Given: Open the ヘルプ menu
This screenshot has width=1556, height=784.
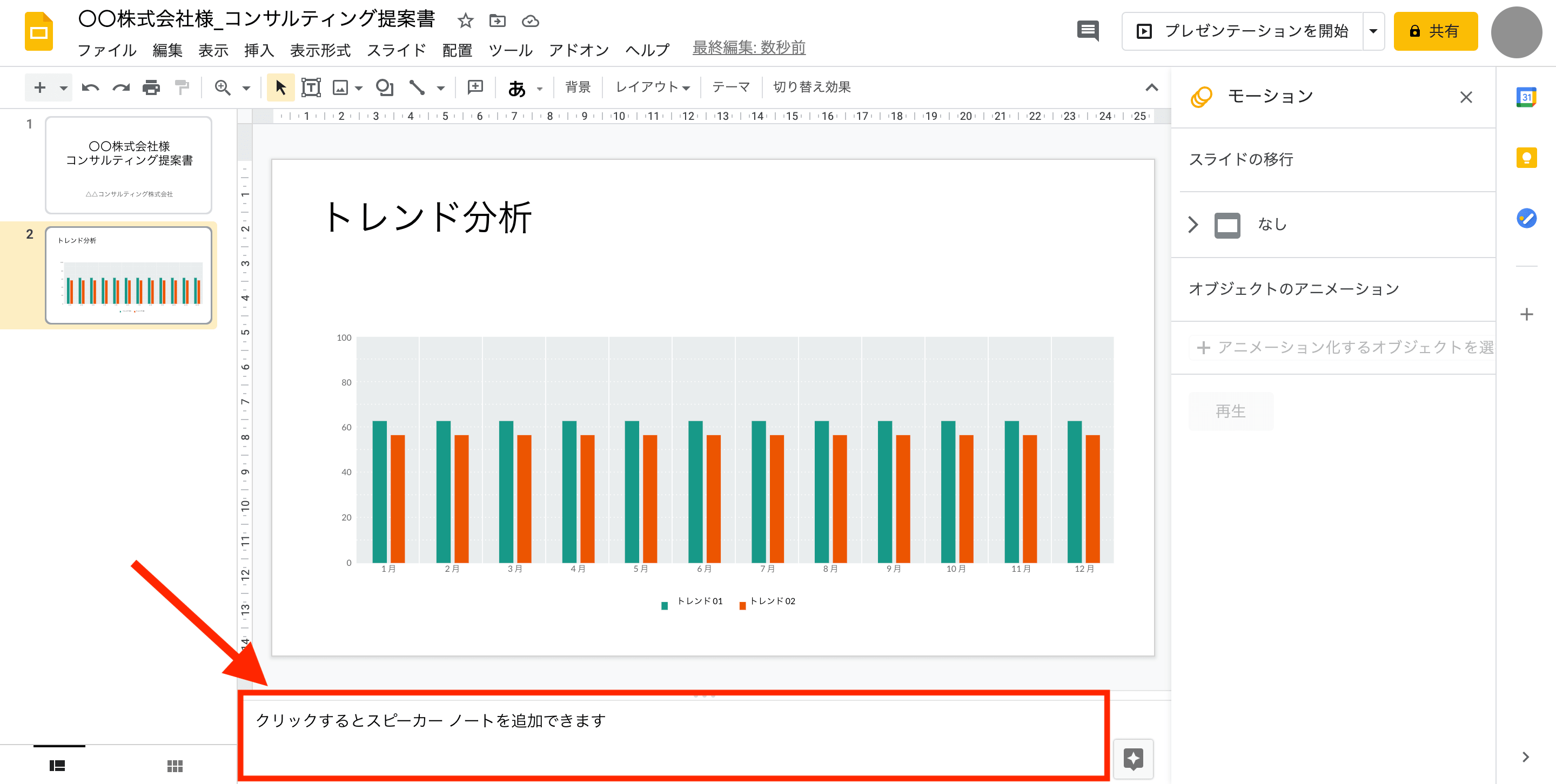Looking at the screenshot, I should pos(647,50).
